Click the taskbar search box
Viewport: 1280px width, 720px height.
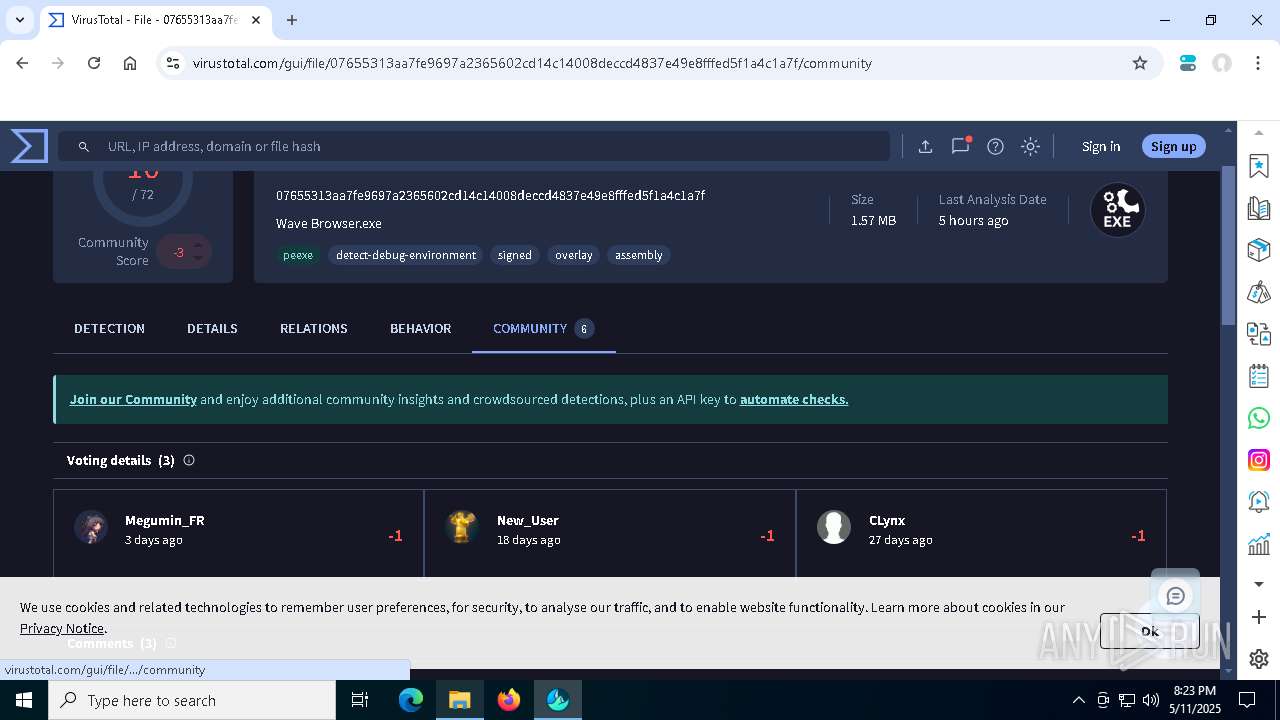(192, 700)
